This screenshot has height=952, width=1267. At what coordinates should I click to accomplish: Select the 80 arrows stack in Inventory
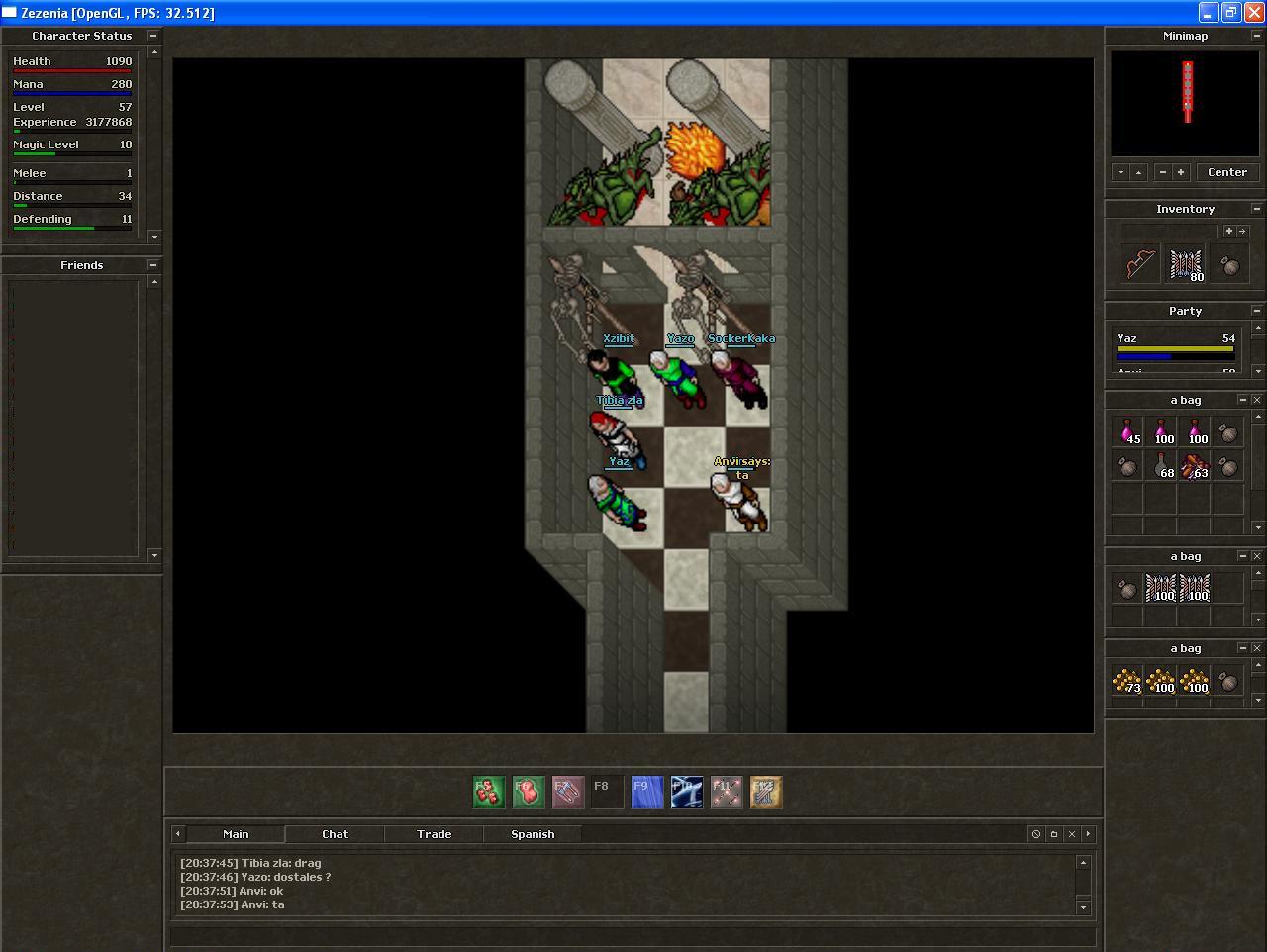[x=1186, y=264]
